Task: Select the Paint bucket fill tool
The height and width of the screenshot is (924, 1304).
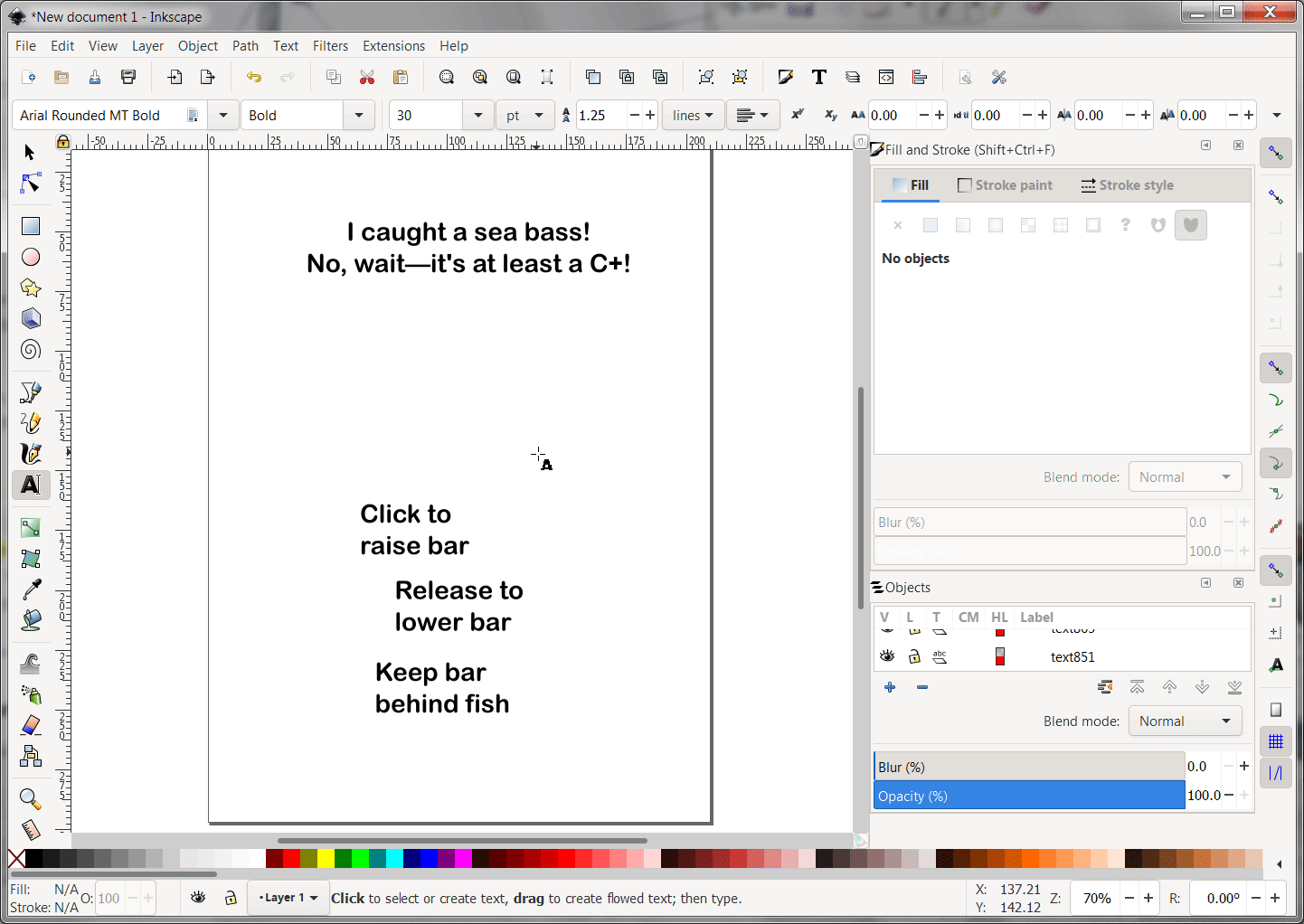Action: pos(30,620)
